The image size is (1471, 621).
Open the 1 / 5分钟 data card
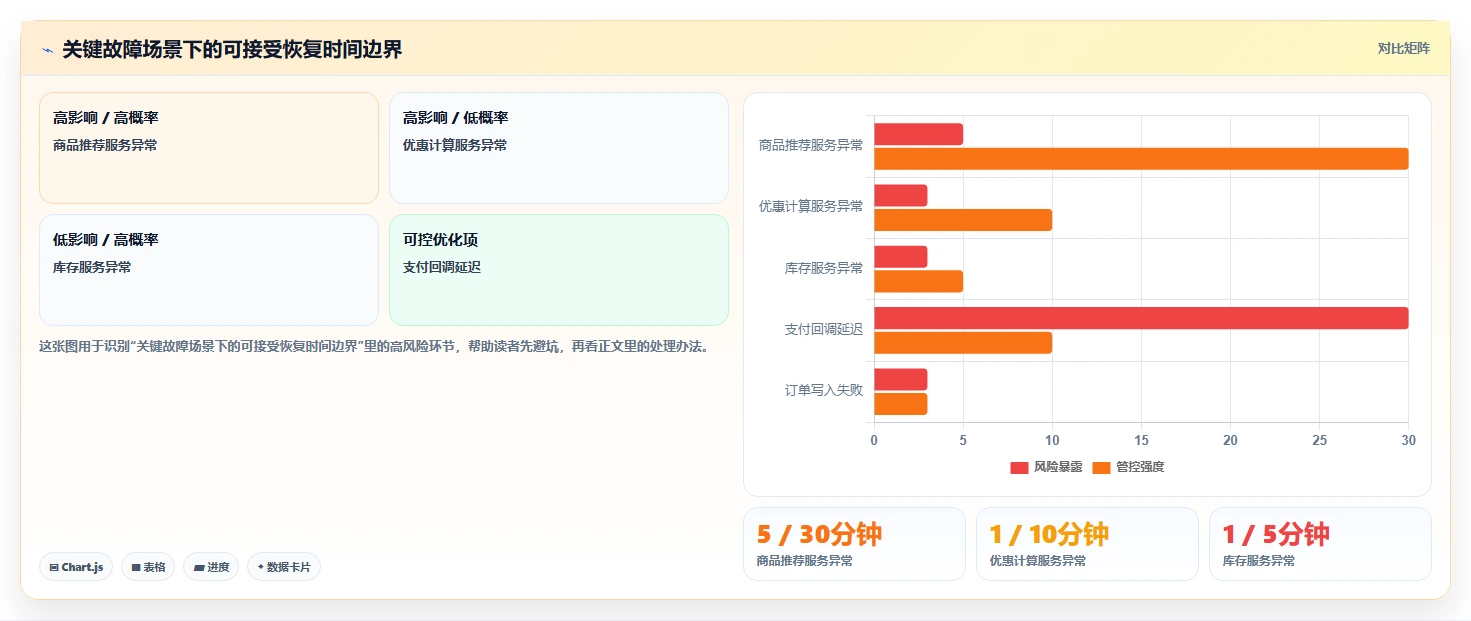click(1320, 544)
